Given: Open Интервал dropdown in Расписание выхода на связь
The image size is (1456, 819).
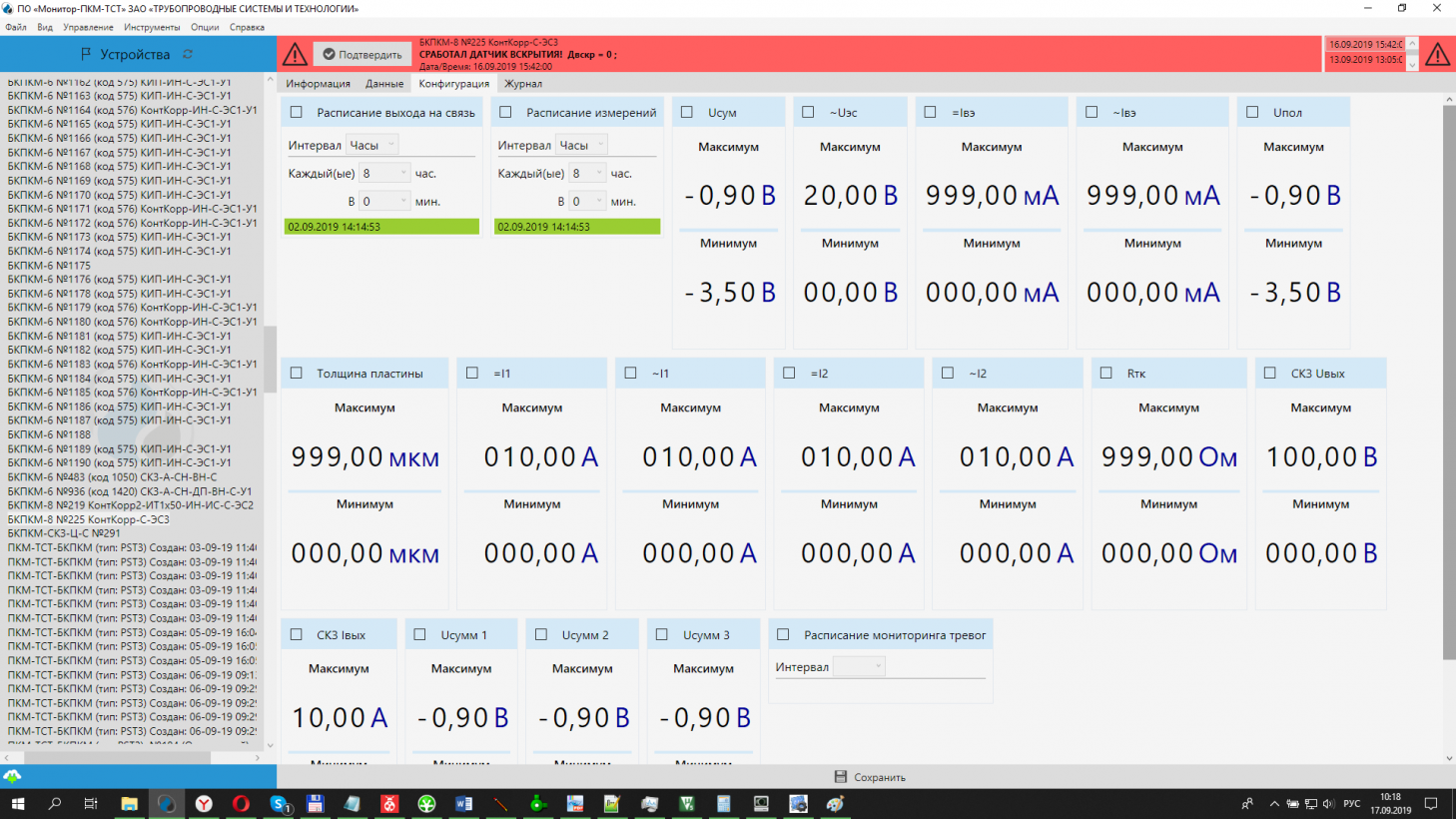Looking at the screenshot, I should [372, 145].
